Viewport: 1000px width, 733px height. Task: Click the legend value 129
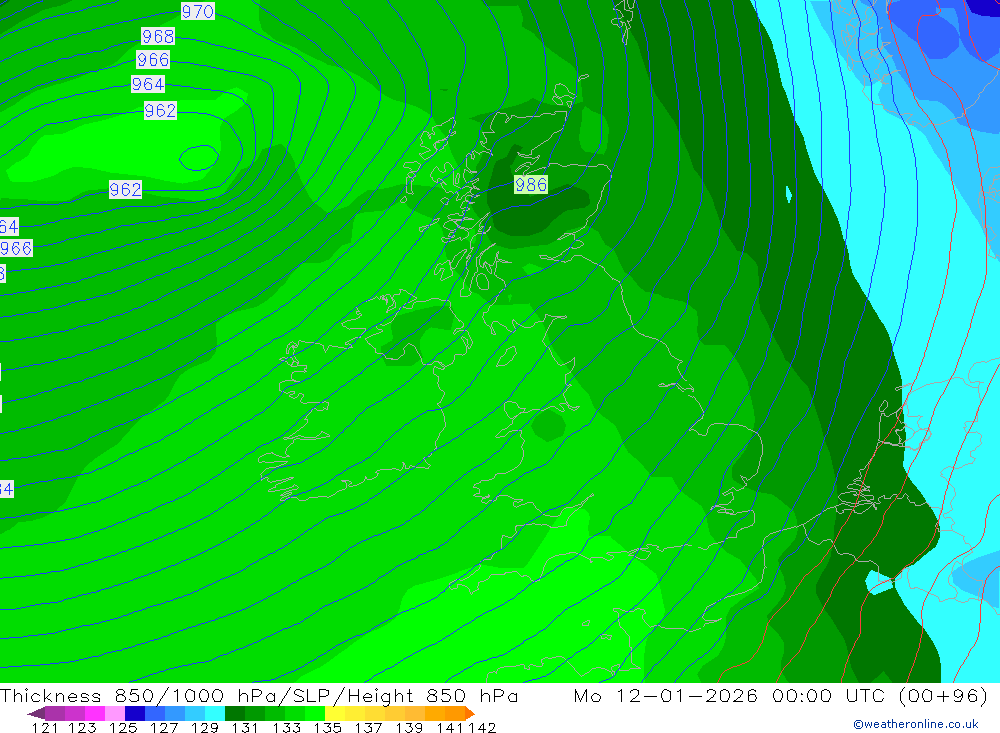coord(205,728)
